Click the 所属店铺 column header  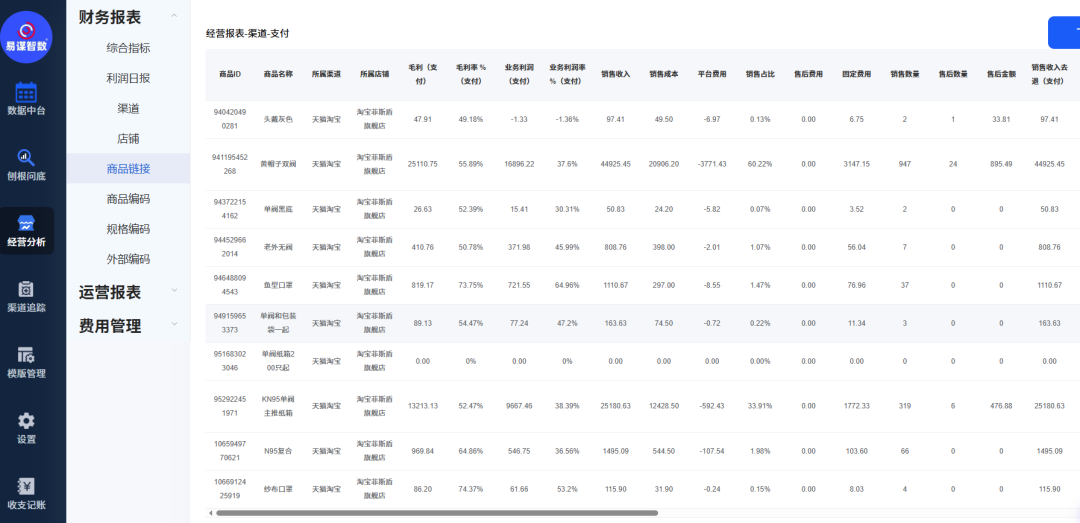(x=374, y=74)
